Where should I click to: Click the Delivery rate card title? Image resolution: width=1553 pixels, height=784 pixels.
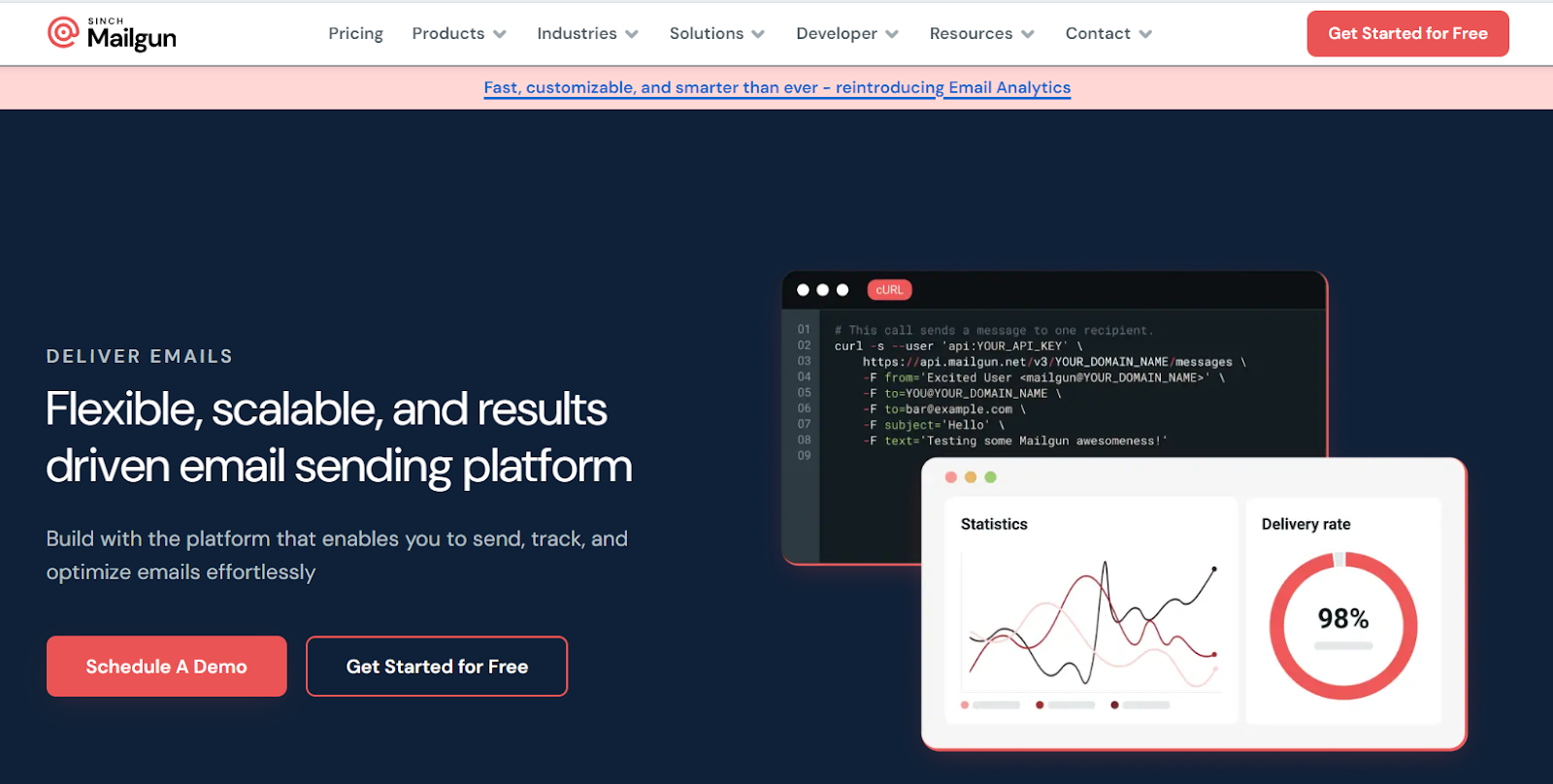pyautogui.click(x=1305, y=524)
